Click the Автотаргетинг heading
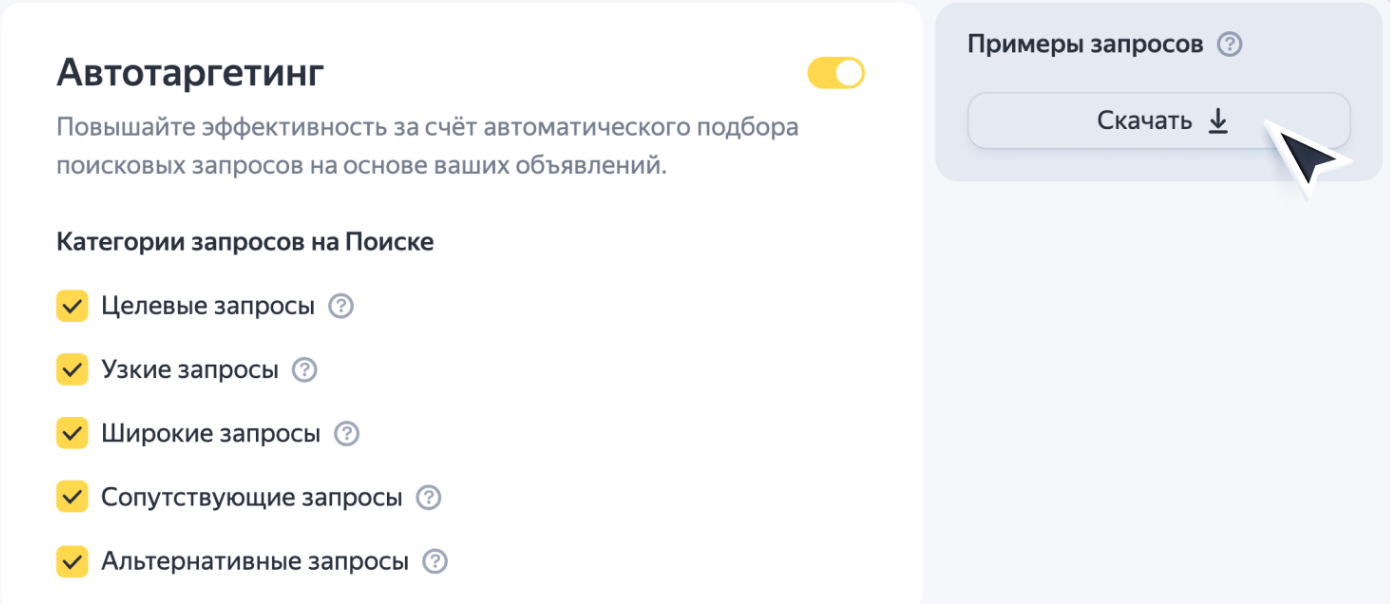Screen dimensions: 1390x604 tap(190, 73)
